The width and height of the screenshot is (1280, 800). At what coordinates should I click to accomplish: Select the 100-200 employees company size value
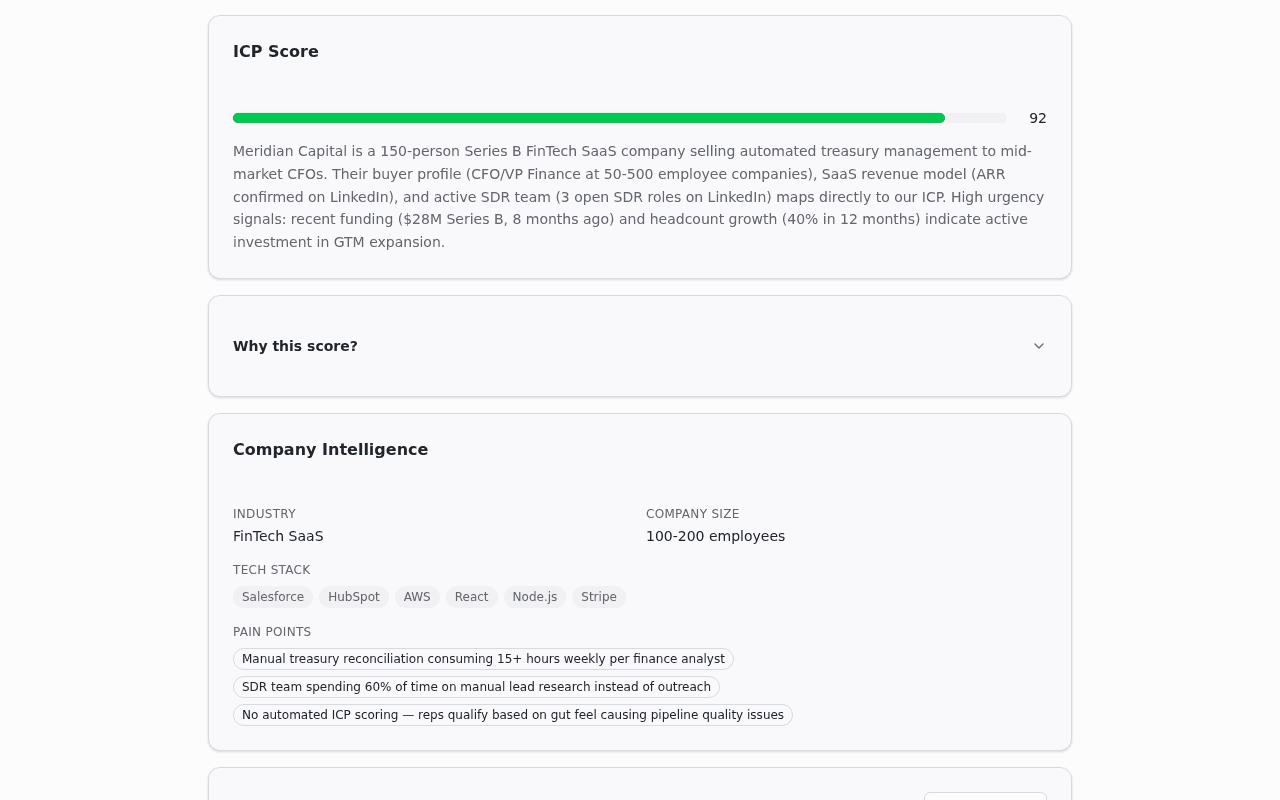click(x=715, y=536)
